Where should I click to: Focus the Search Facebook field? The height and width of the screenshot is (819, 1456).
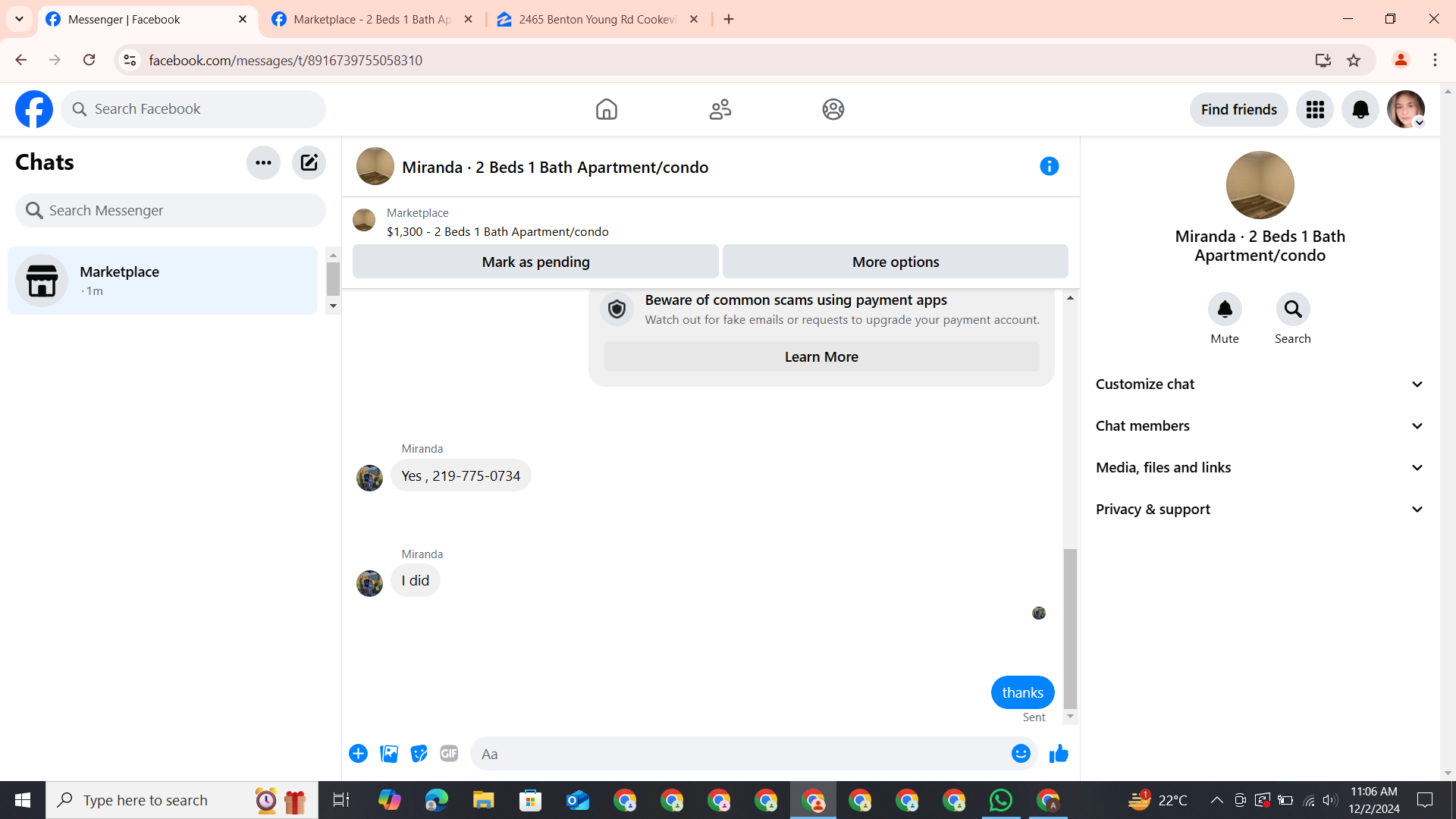pos(193,109)
